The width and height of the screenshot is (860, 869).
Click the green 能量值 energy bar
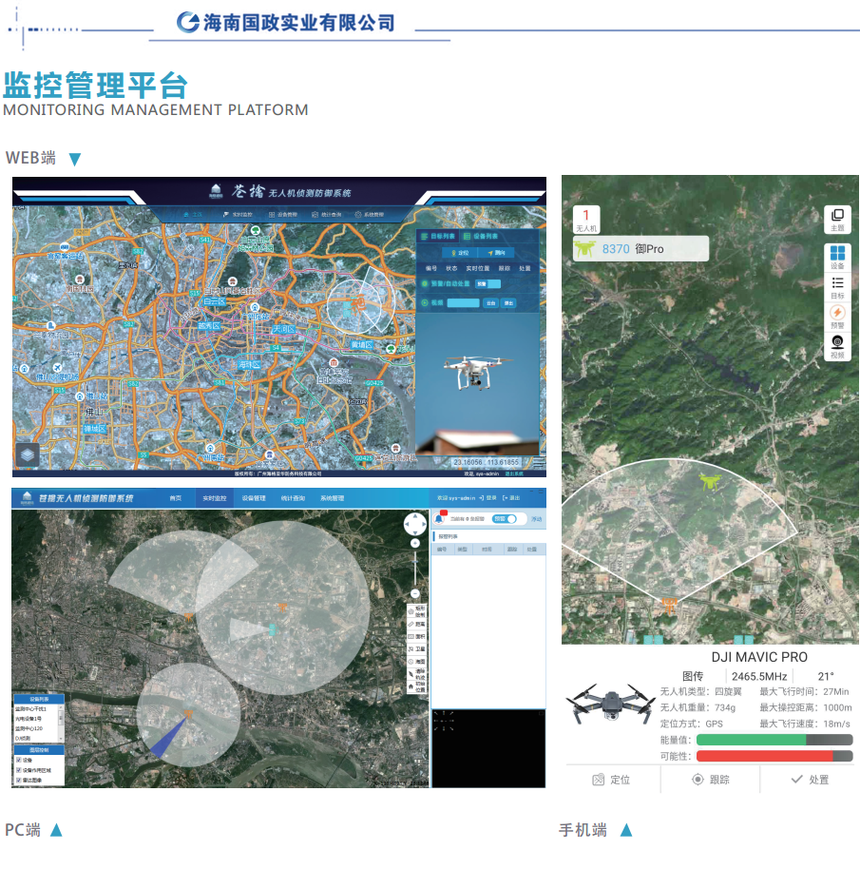click(x=774, y=740)
